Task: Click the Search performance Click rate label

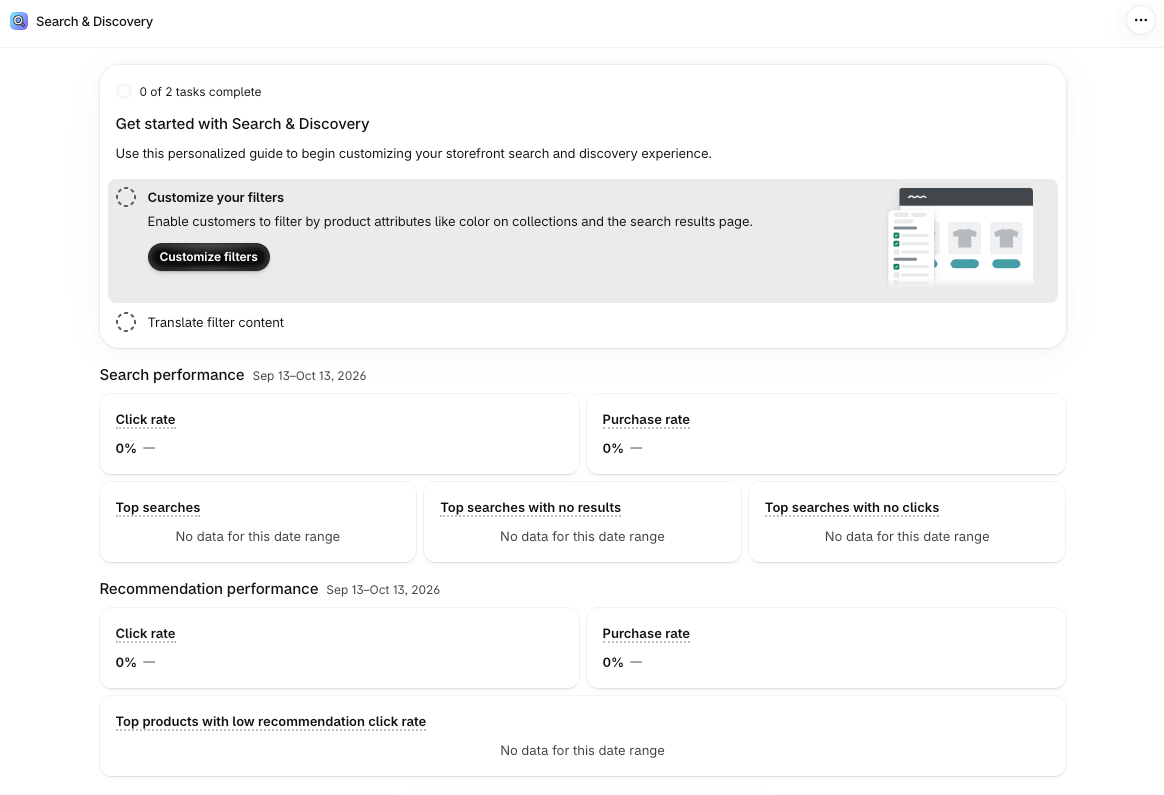Action: (146, 419)
